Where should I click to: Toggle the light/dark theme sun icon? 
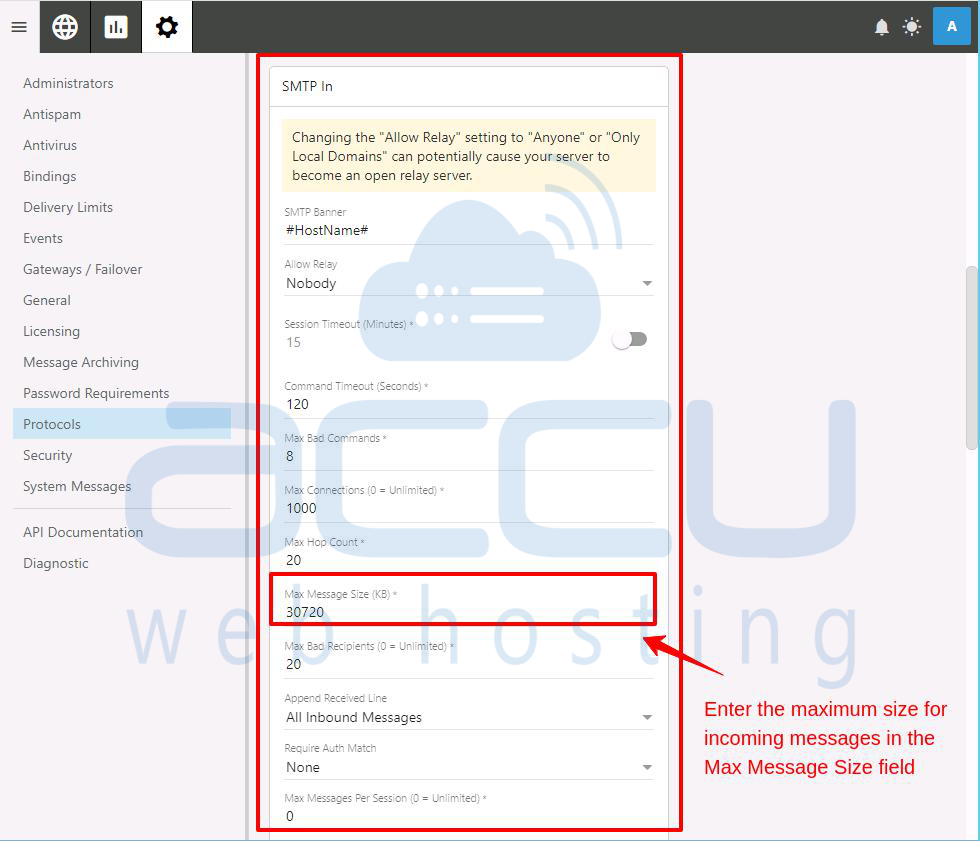pyautogui.click(x=912, y=27)
